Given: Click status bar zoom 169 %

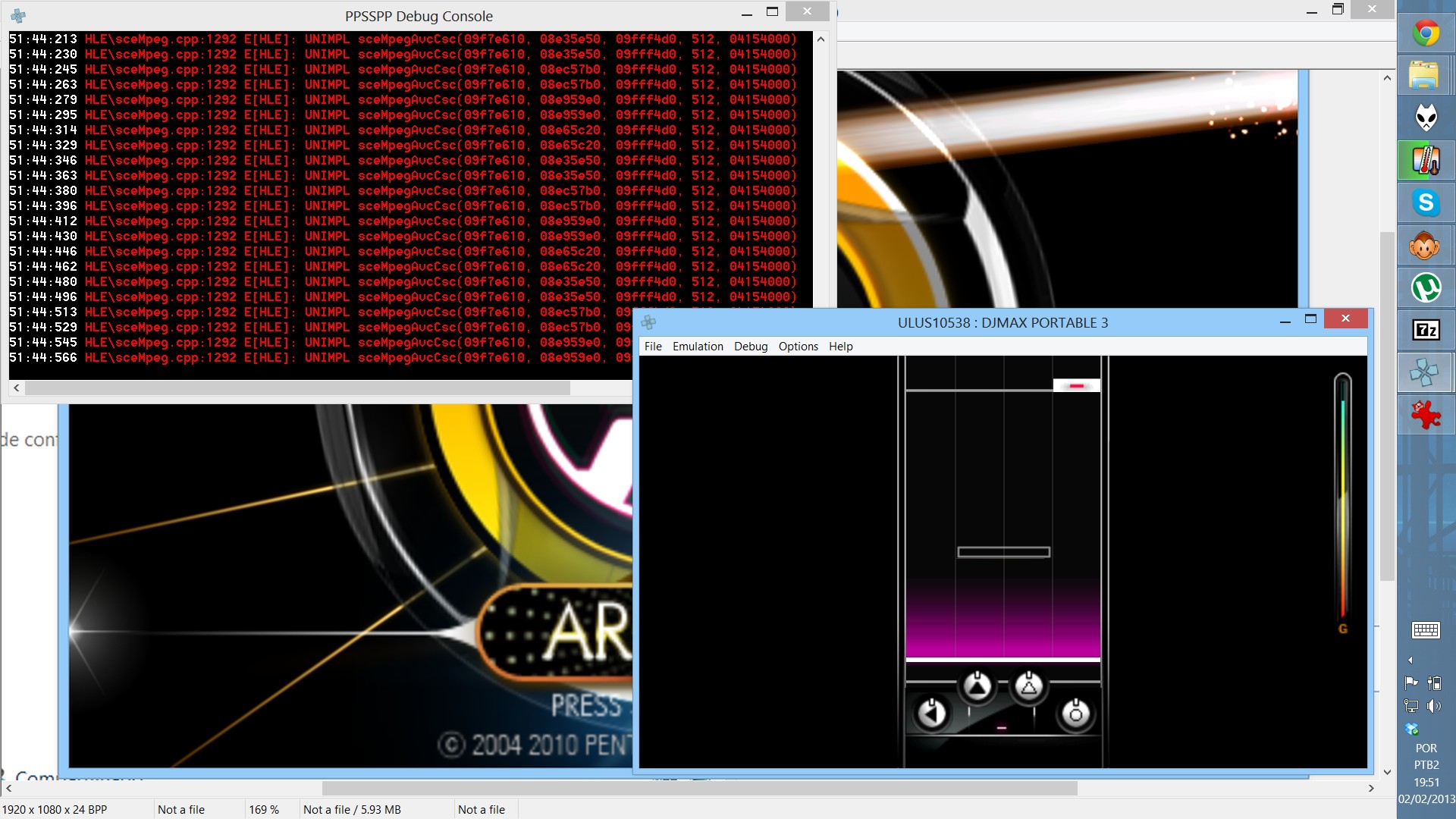Looking at the screenshot, I should pyautogui.click(x=264, y=809).
